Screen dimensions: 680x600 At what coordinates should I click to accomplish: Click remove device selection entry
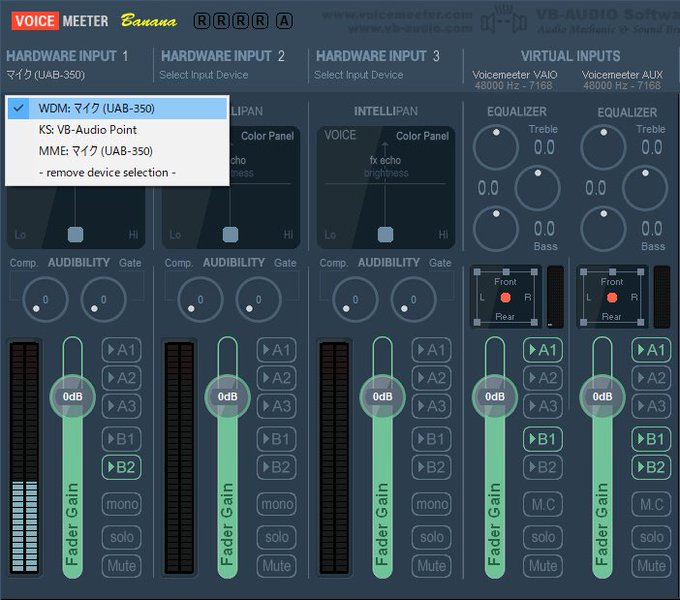[117, 173]
